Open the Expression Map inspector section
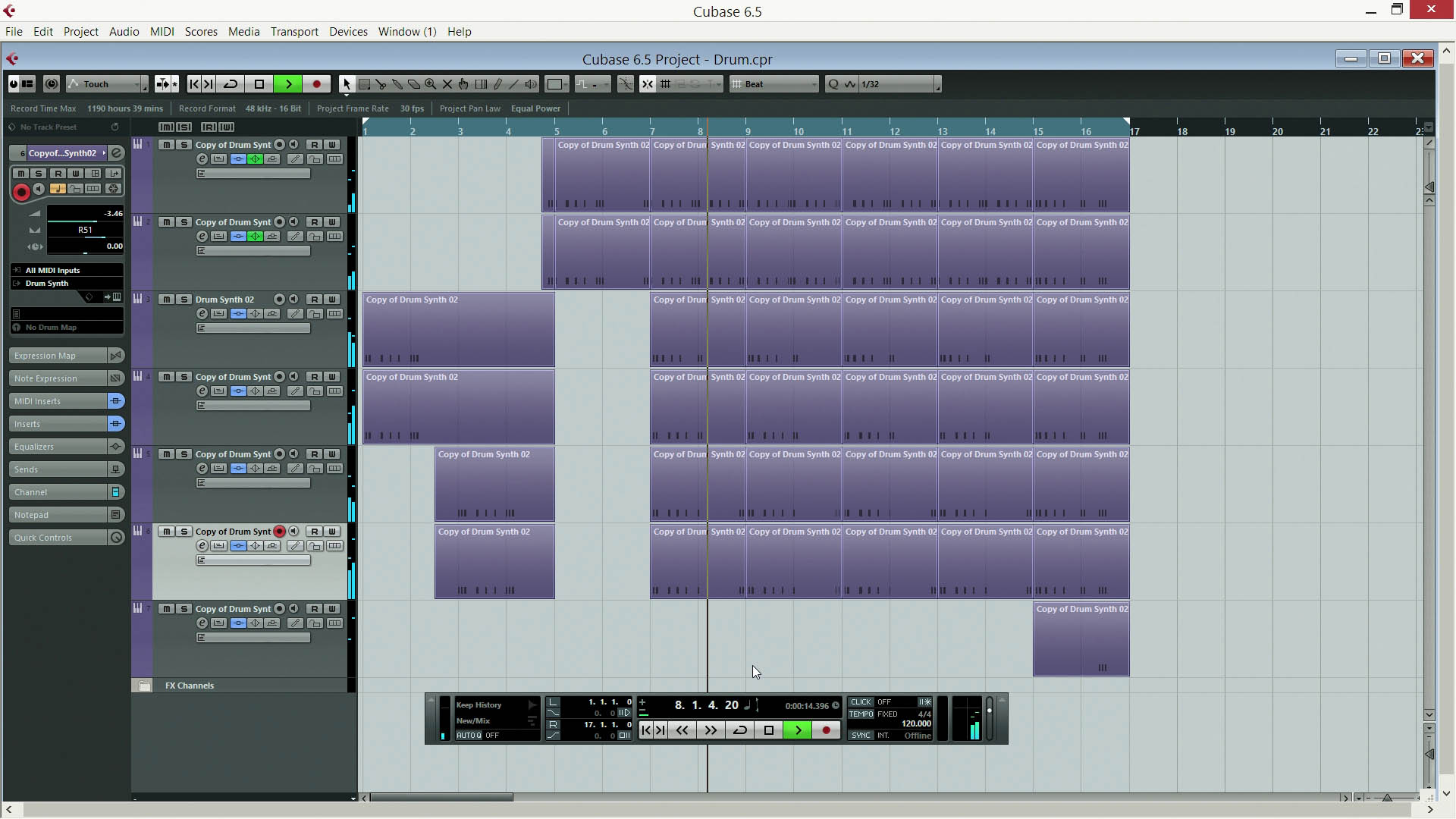 pos(58,356)
